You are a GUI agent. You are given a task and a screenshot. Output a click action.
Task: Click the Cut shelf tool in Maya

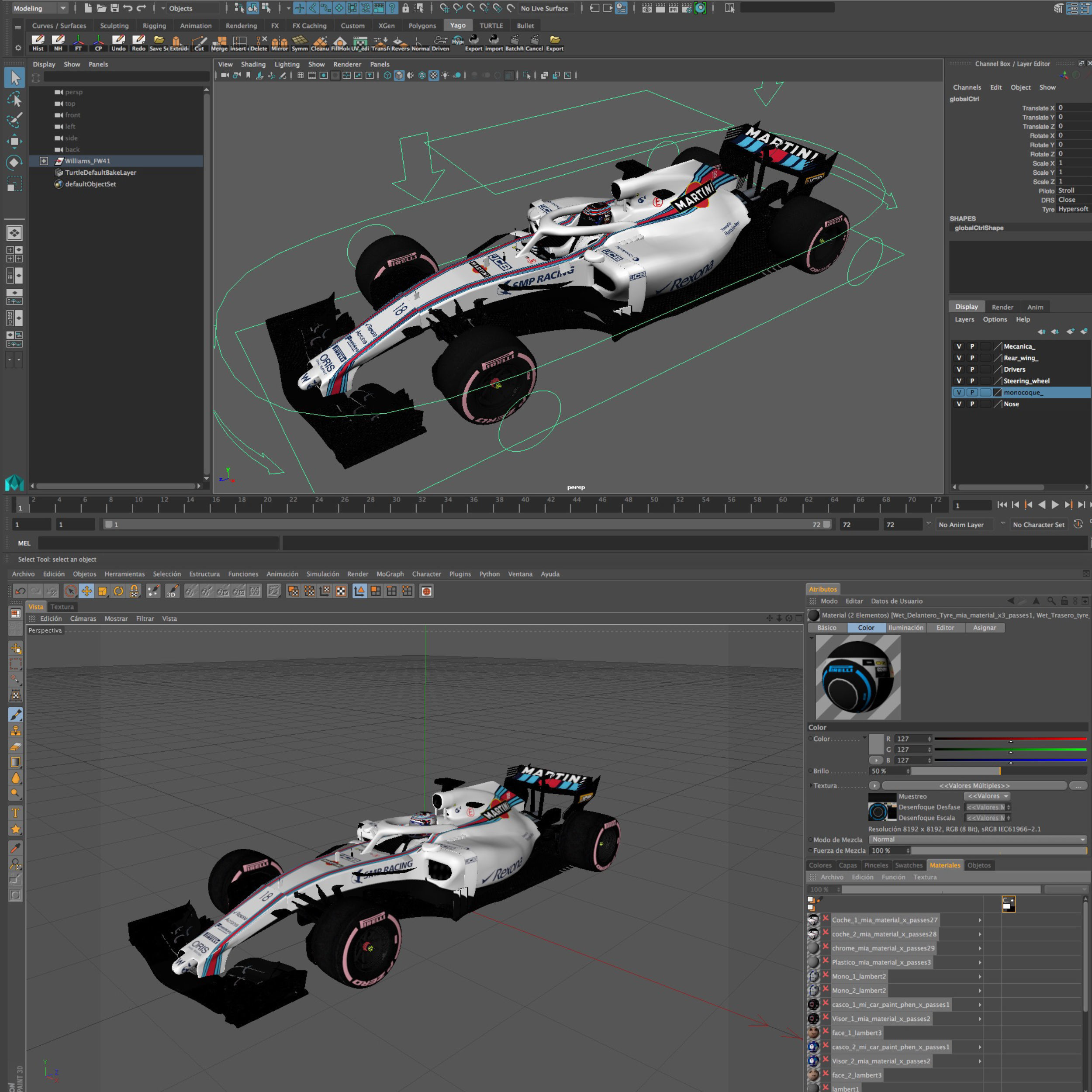[199, 43]
